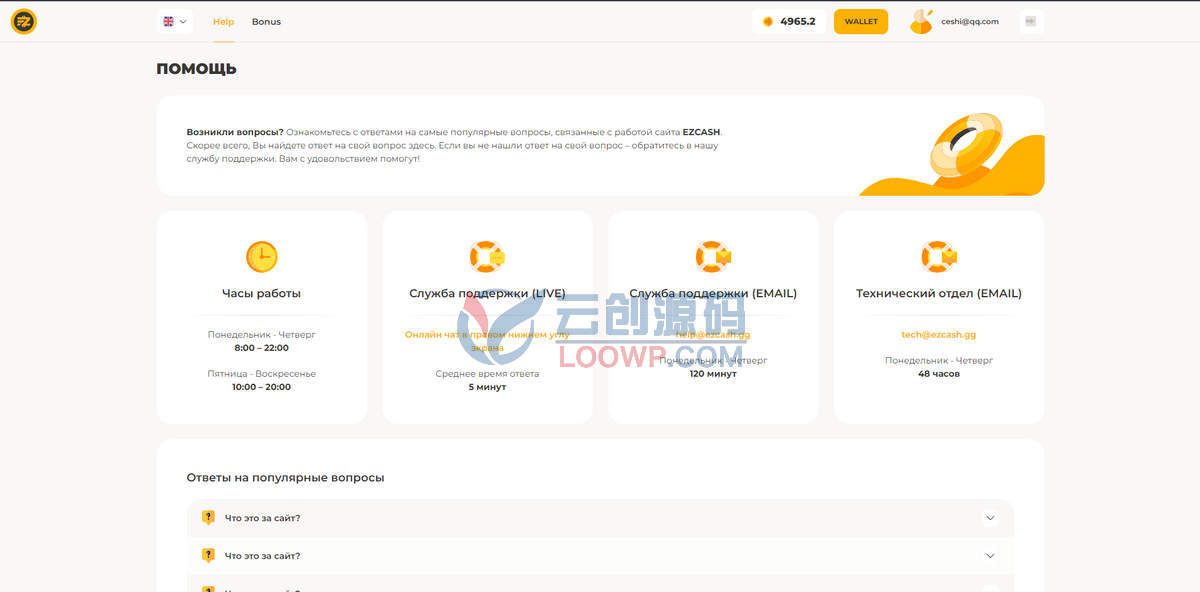1200x592 pixels.
Task: Click the 48 часов response time
Action: click(939, 374)
